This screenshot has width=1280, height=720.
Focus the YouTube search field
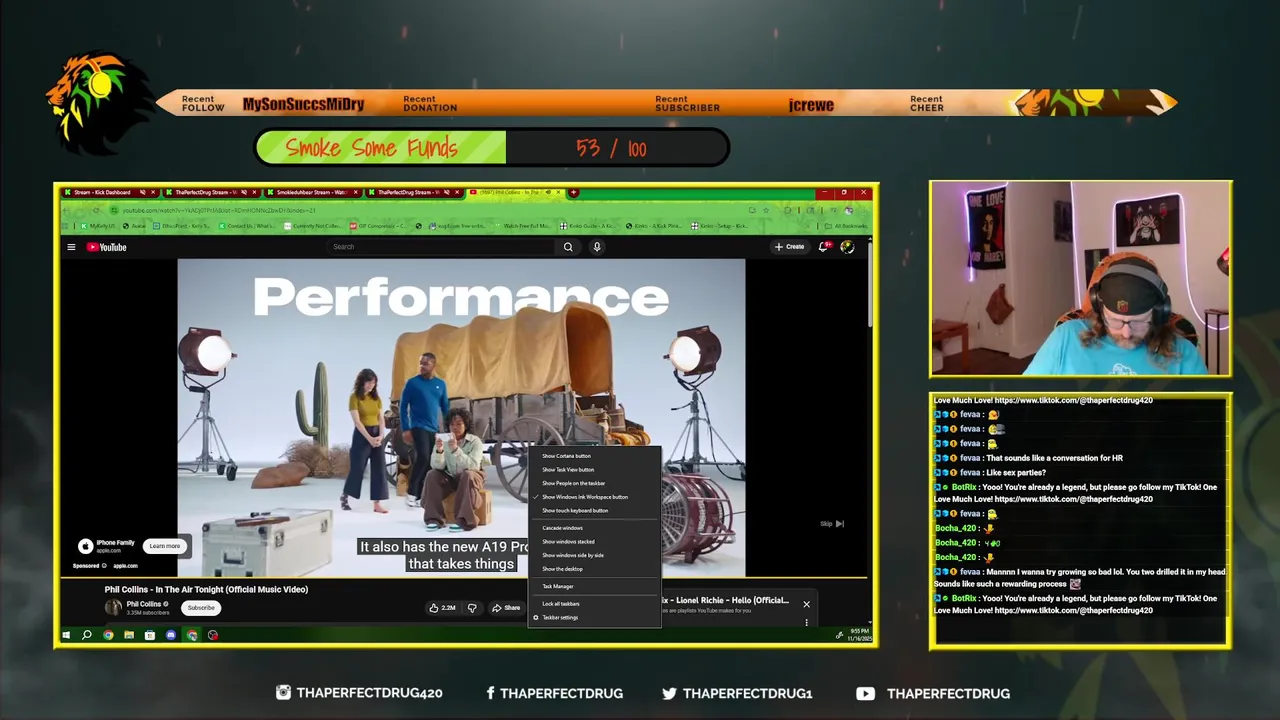point(443,247)
